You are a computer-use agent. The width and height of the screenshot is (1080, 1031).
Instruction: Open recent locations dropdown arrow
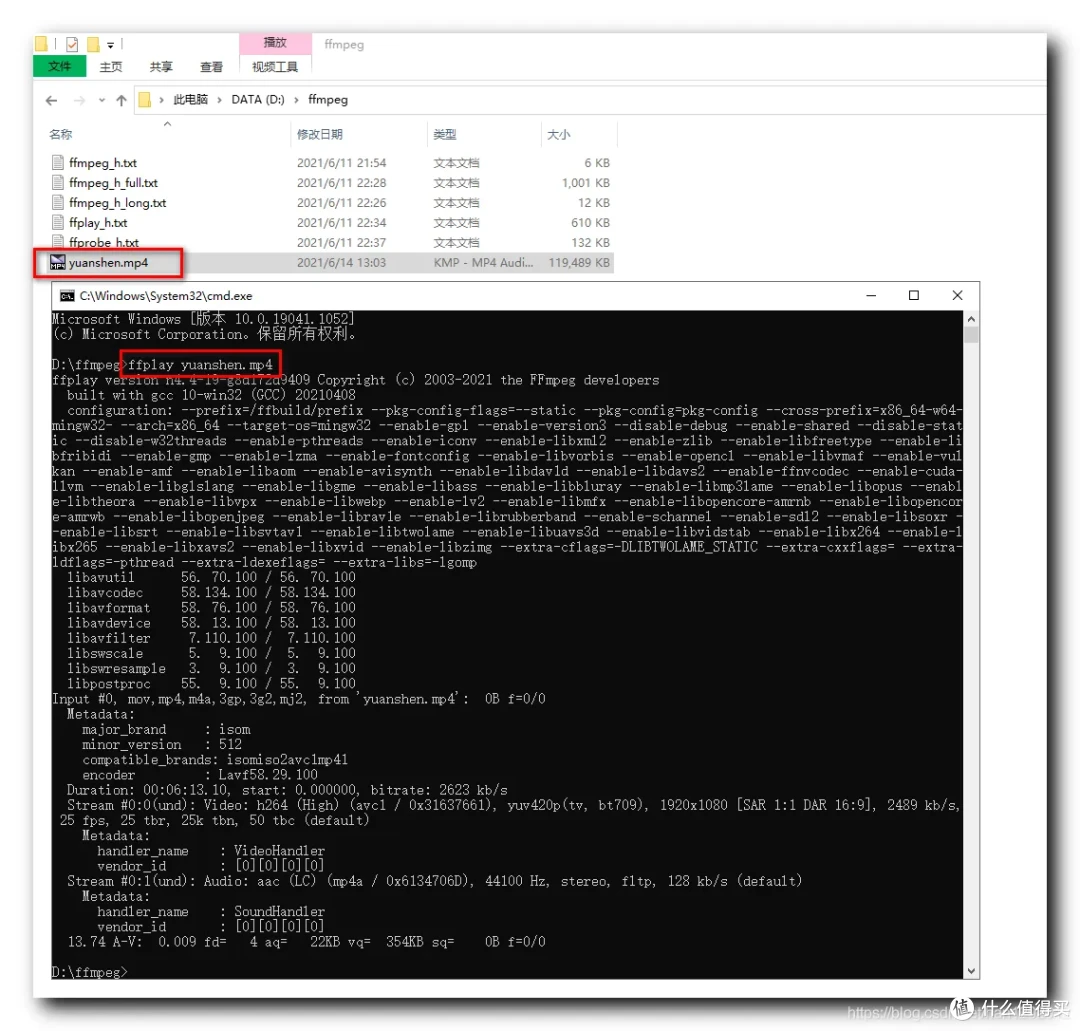(x=102, y=101)
